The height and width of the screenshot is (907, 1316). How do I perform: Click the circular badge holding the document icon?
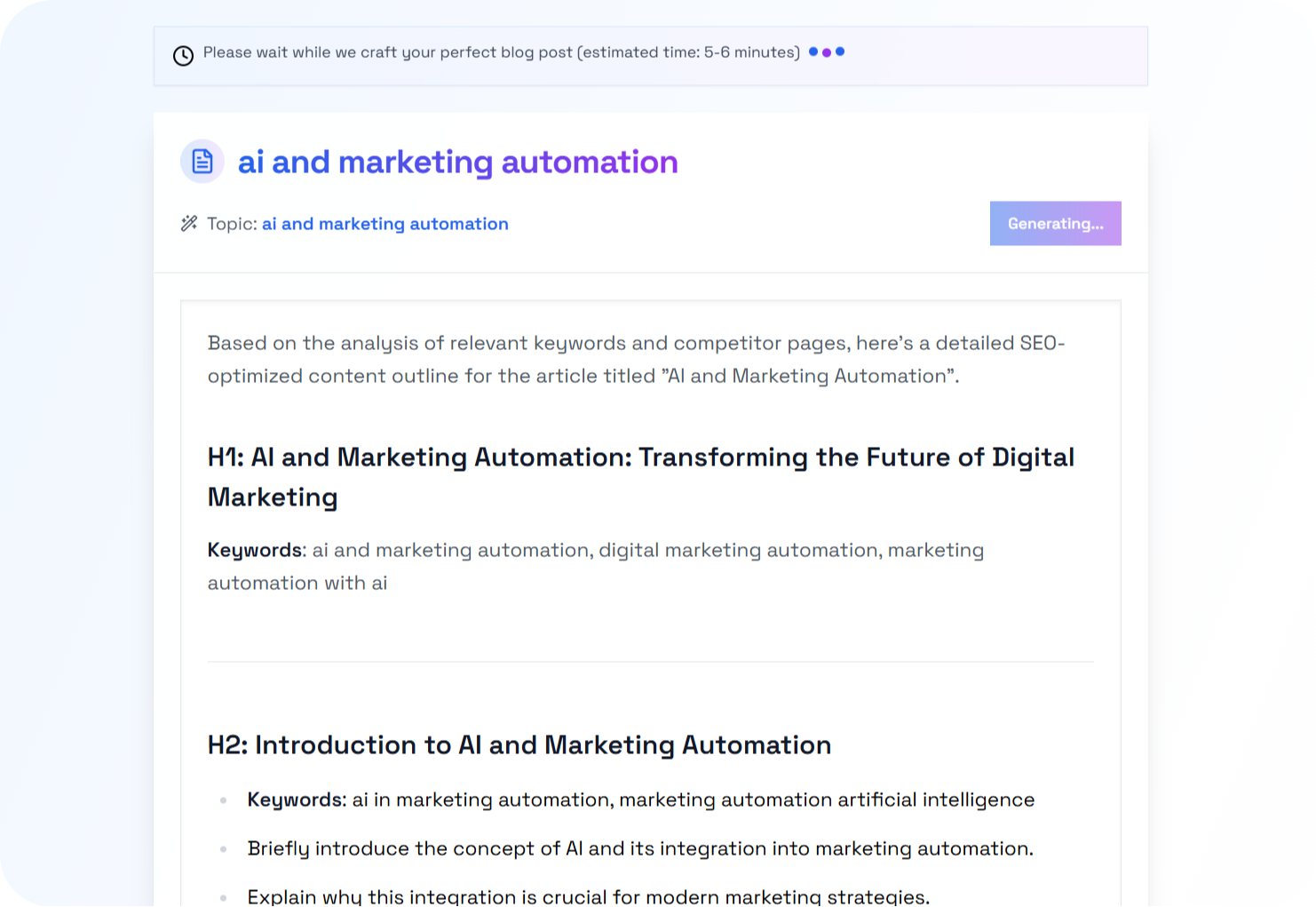(202, 161)
